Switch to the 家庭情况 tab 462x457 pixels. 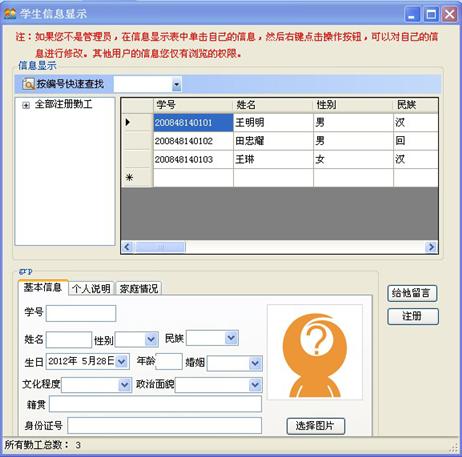point(139,288)
